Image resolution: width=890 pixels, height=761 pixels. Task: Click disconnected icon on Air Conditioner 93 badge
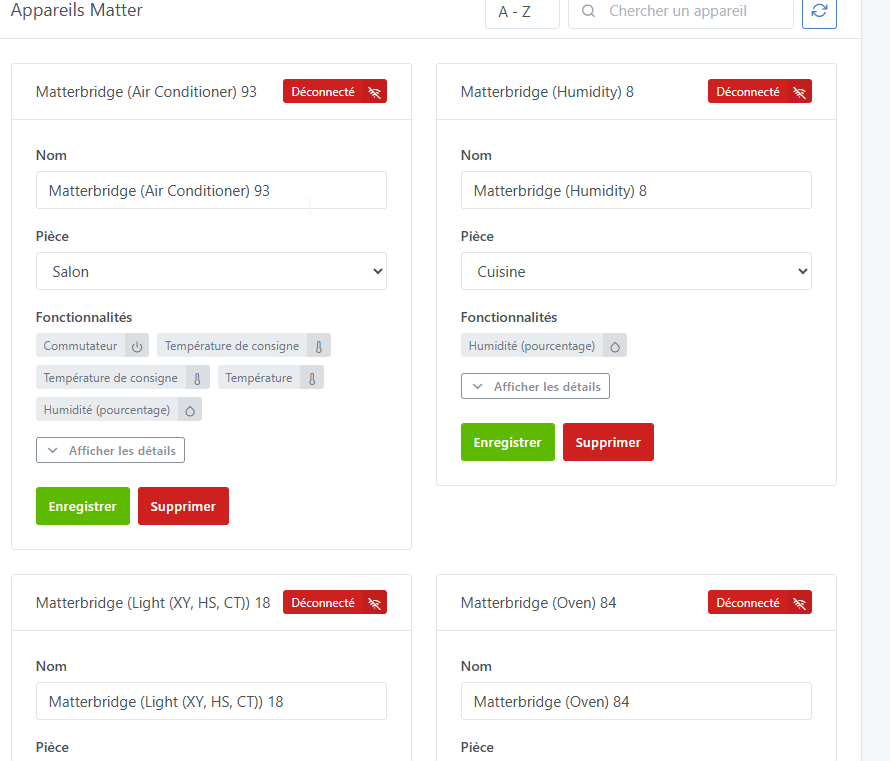click(x=374, y=92)
